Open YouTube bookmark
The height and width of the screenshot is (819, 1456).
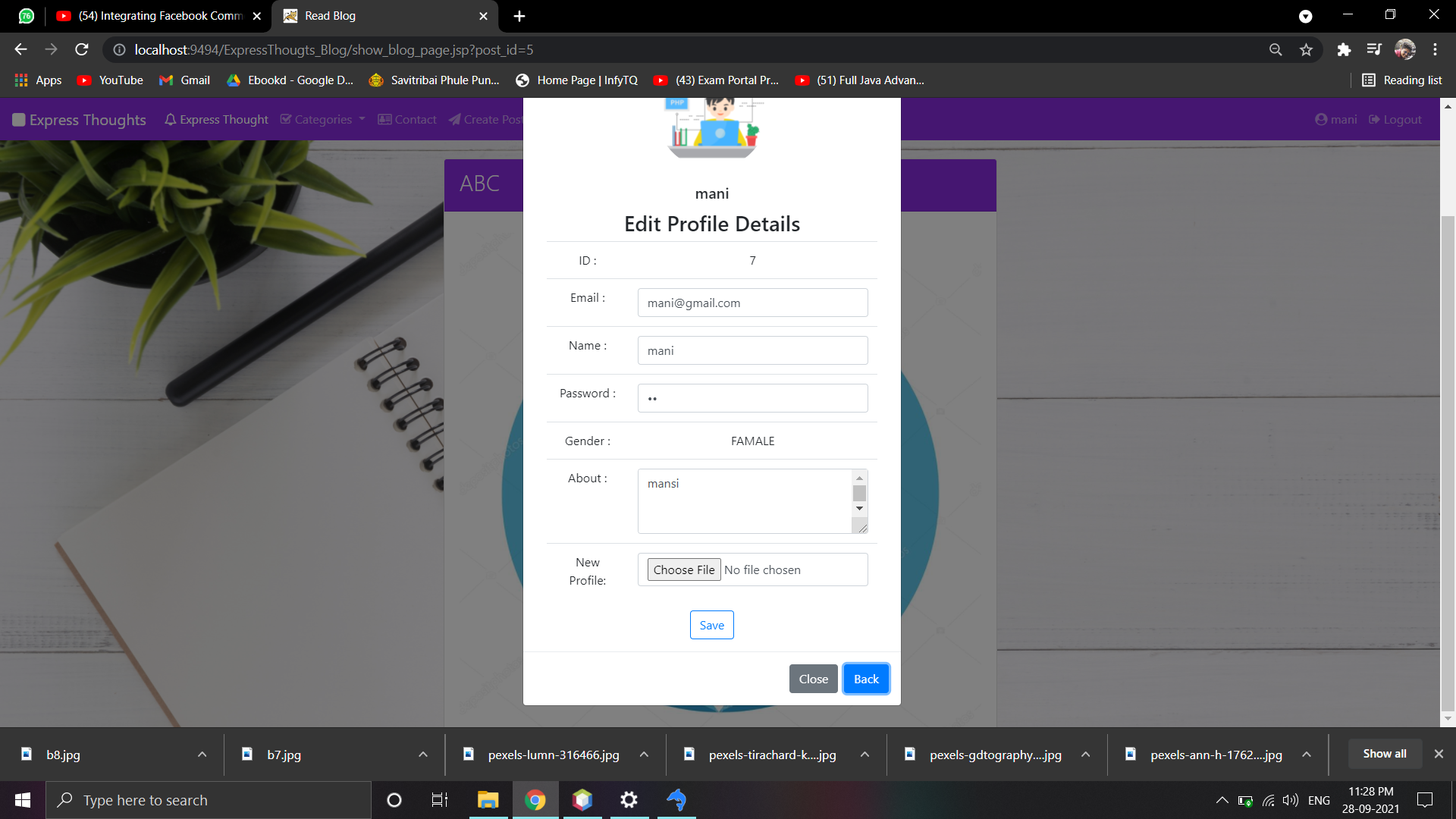point(110,80)
